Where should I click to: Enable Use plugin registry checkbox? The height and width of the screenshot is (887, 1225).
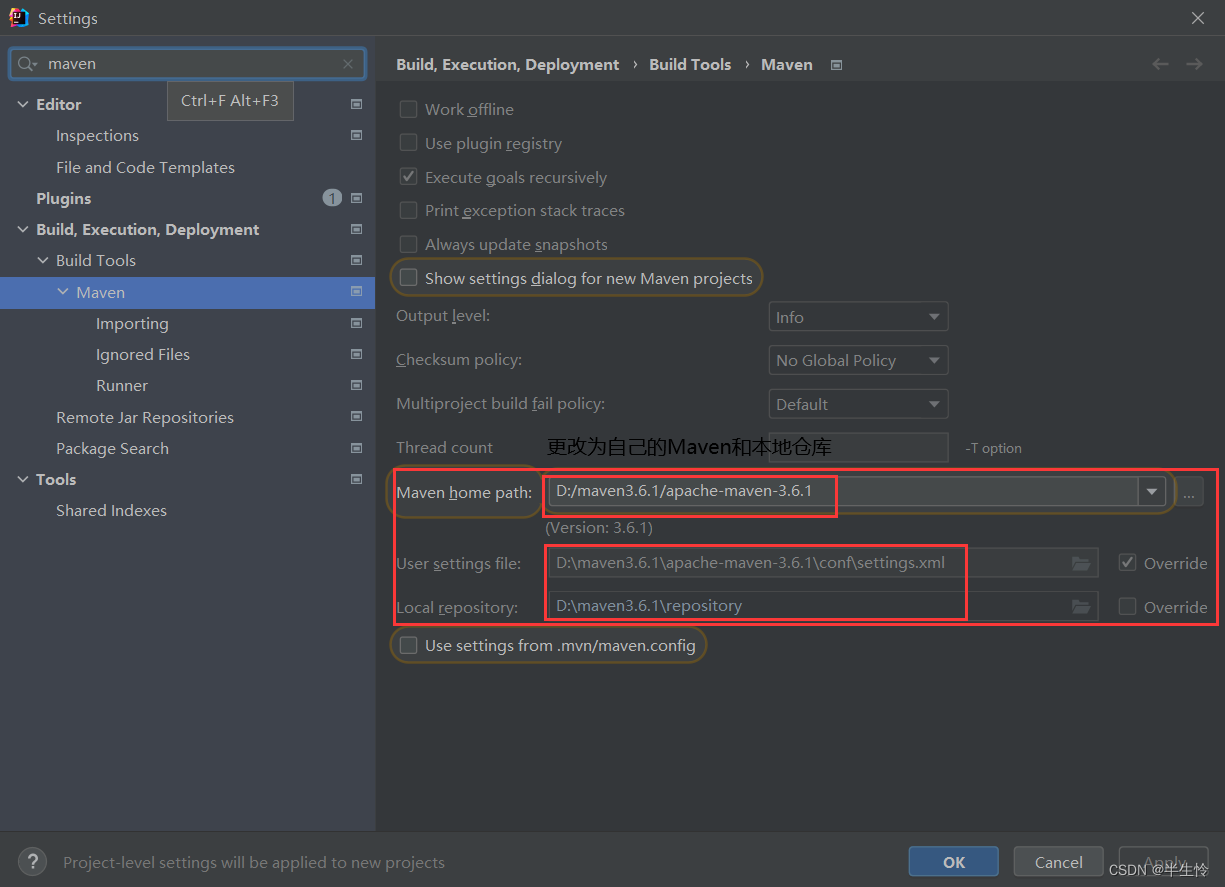coord(408,143)
